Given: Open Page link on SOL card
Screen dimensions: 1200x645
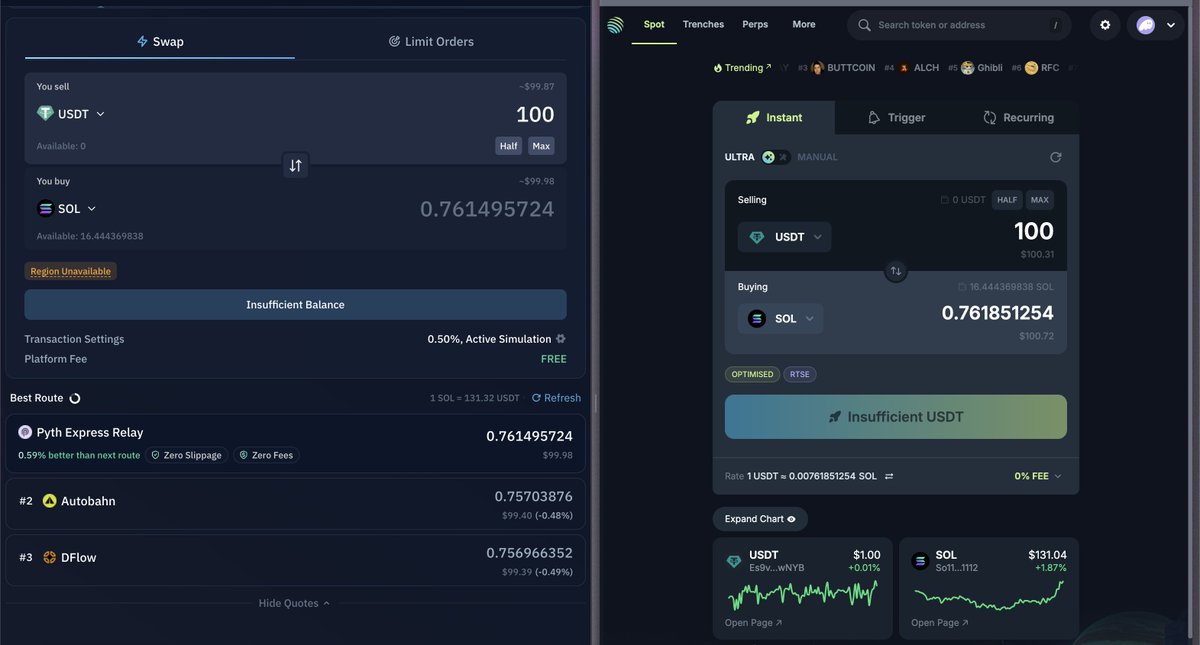Looking at the screenshot, I should click(x=940, y=623).
